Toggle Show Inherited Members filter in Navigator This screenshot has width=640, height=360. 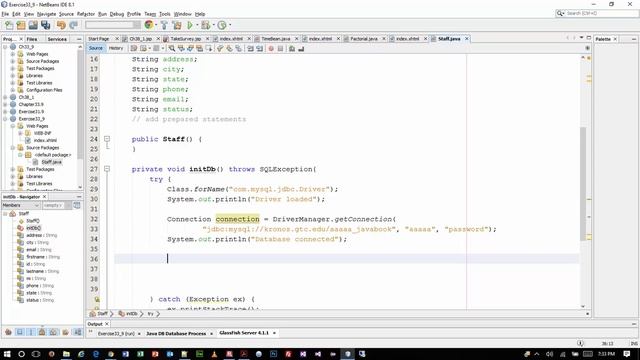click(x=8, y=332)
